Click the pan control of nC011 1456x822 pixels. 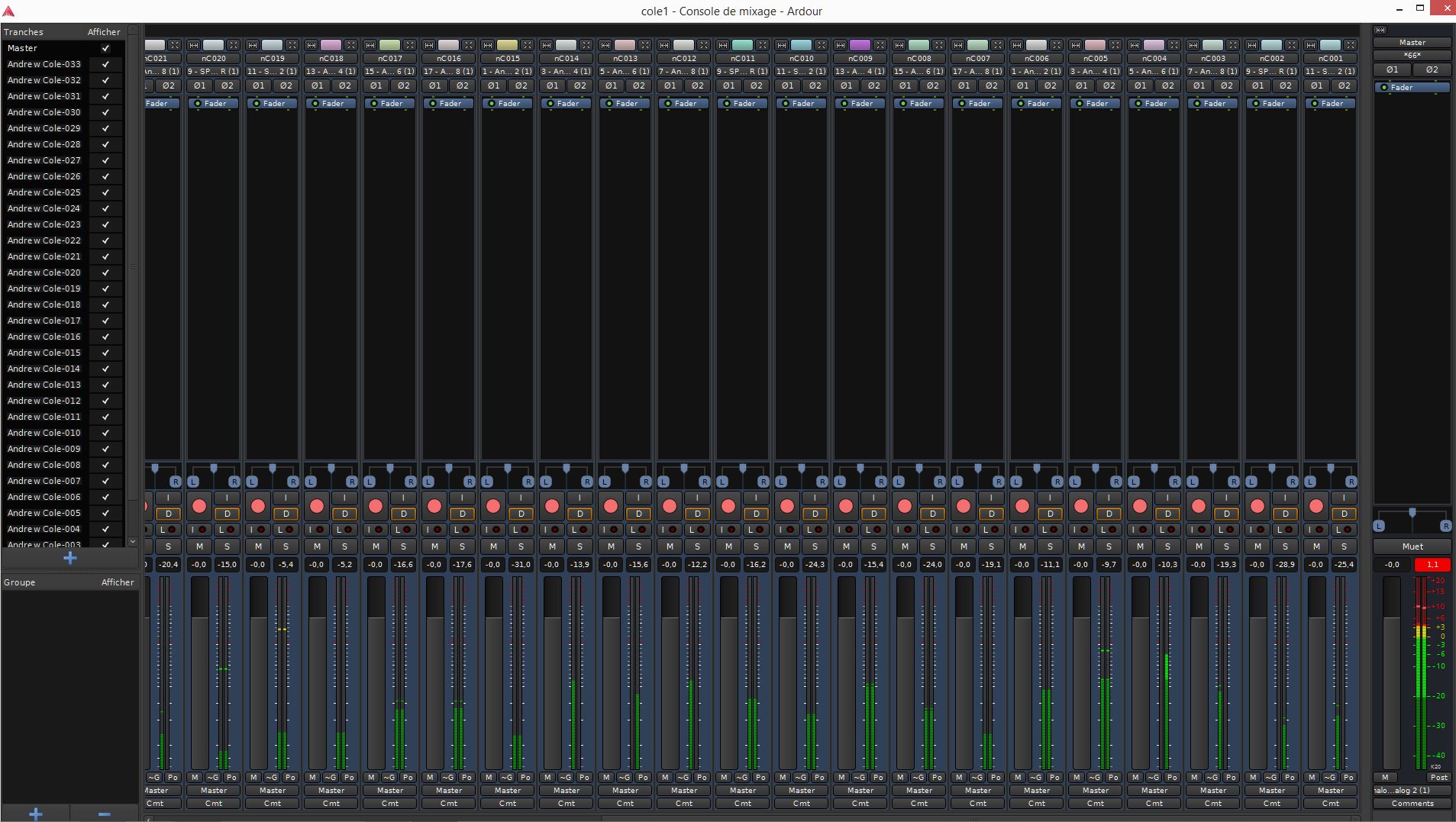point(743,474)
